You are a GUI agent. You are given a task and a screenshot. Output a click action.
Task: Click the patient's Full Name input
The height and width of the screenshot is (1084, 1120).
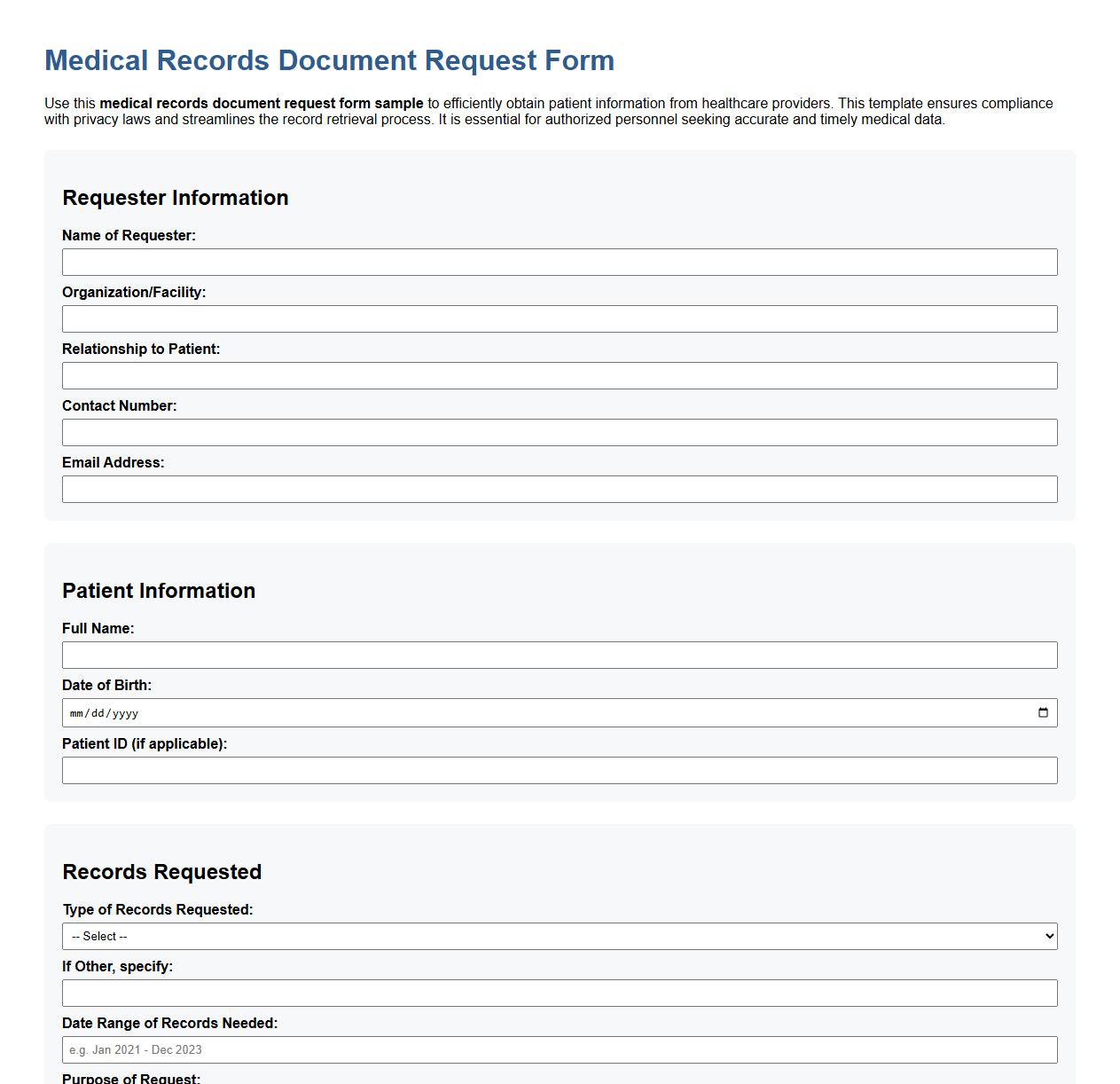pyautogui.click(x=559, y=655)
